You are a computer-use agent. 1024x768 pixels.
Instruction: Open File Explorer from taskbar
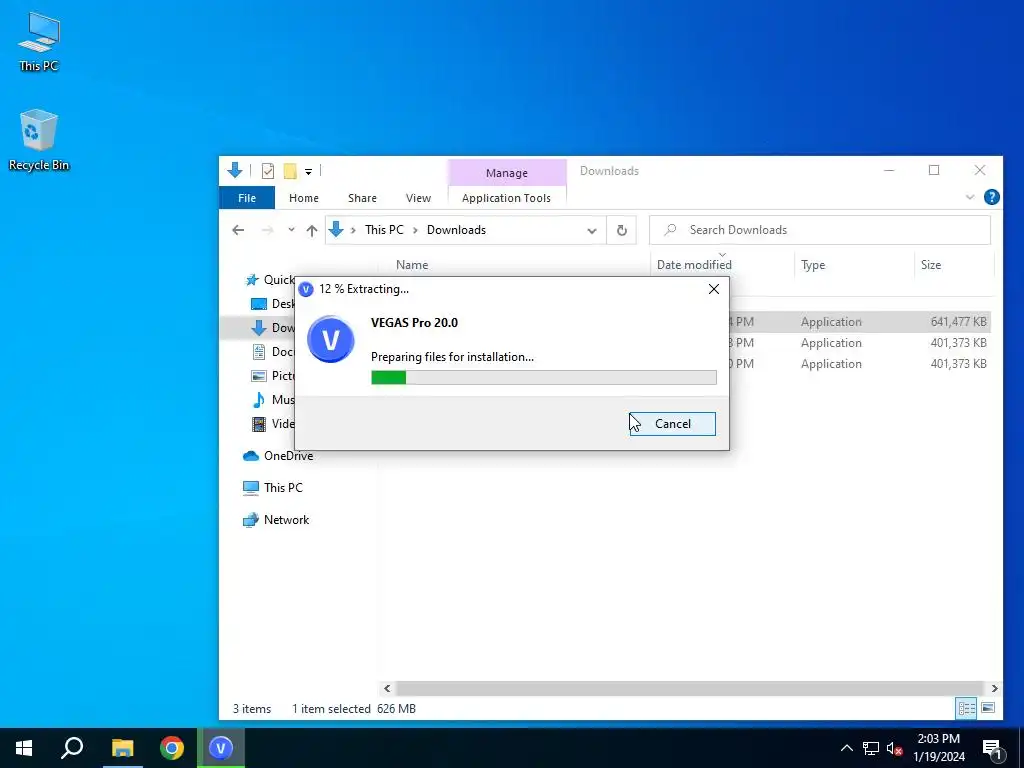coord(122,748)
